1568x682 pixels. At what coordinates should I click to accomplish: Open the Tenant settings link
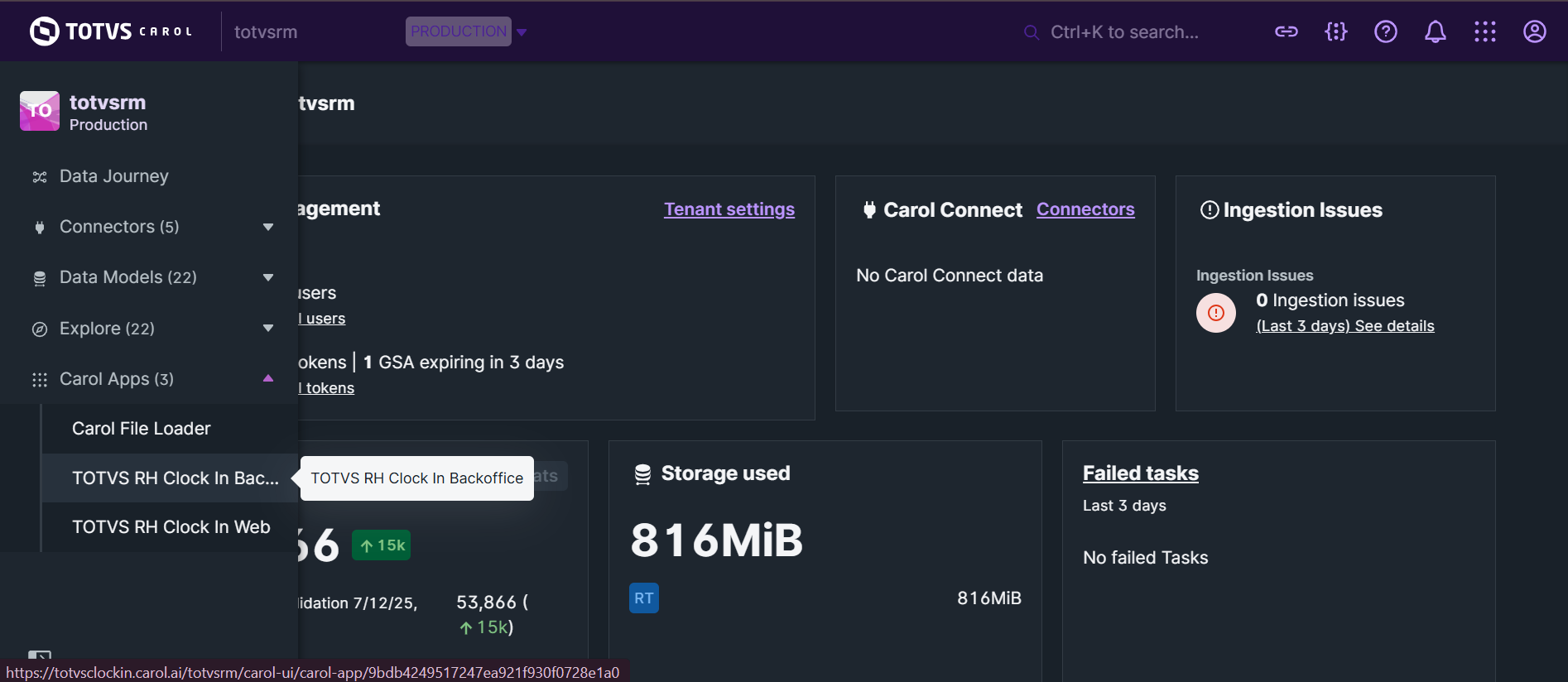coord(729,209)
